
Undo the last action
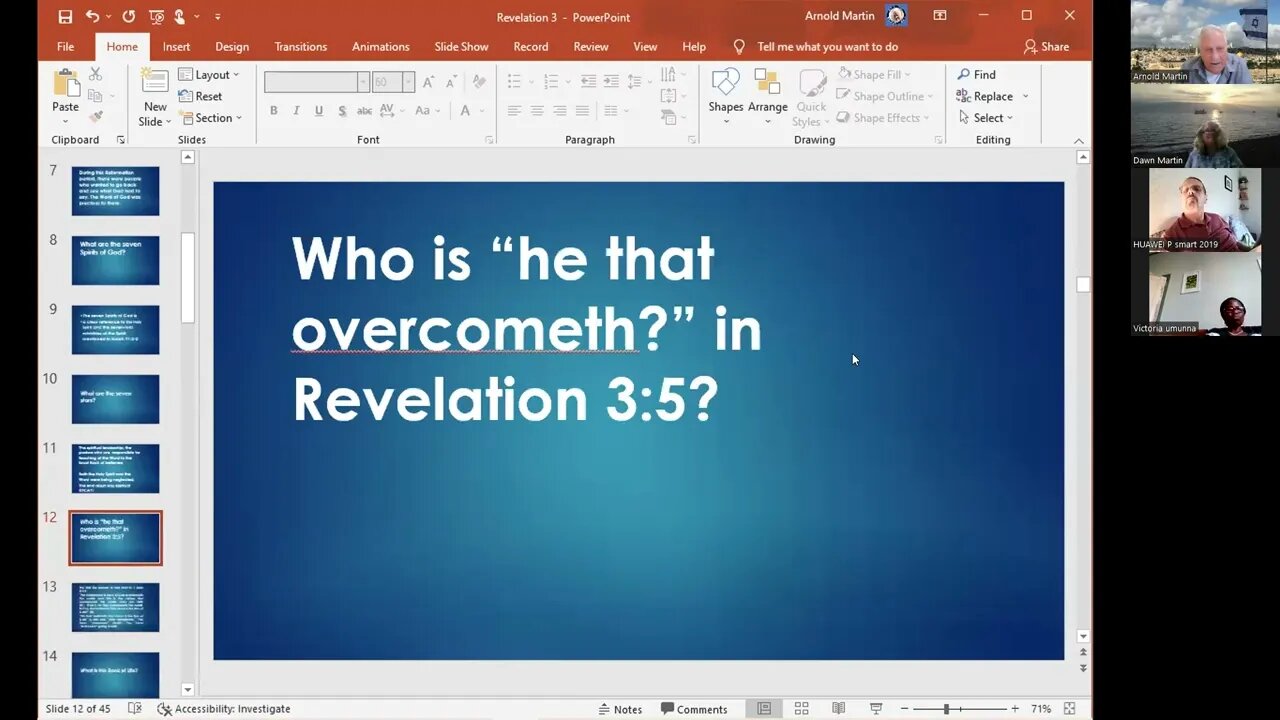(92, 16)
